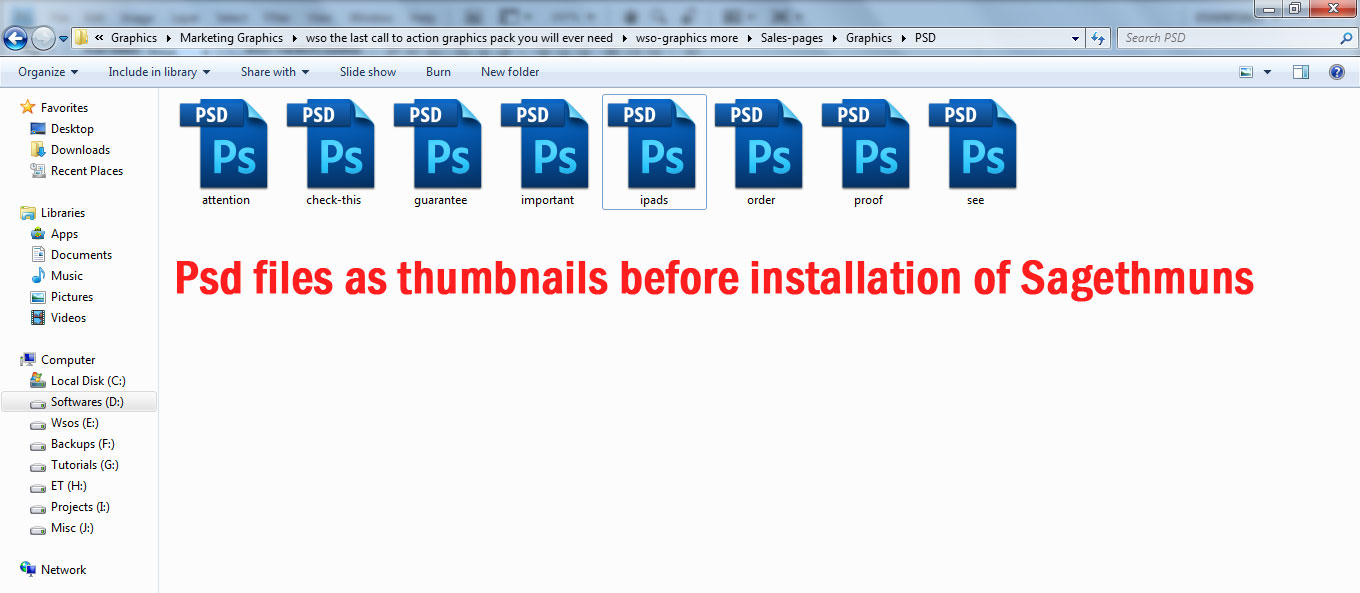Select the proof PSD file icon
Viewport: 1360px width, 593px height.
(867, 144)
